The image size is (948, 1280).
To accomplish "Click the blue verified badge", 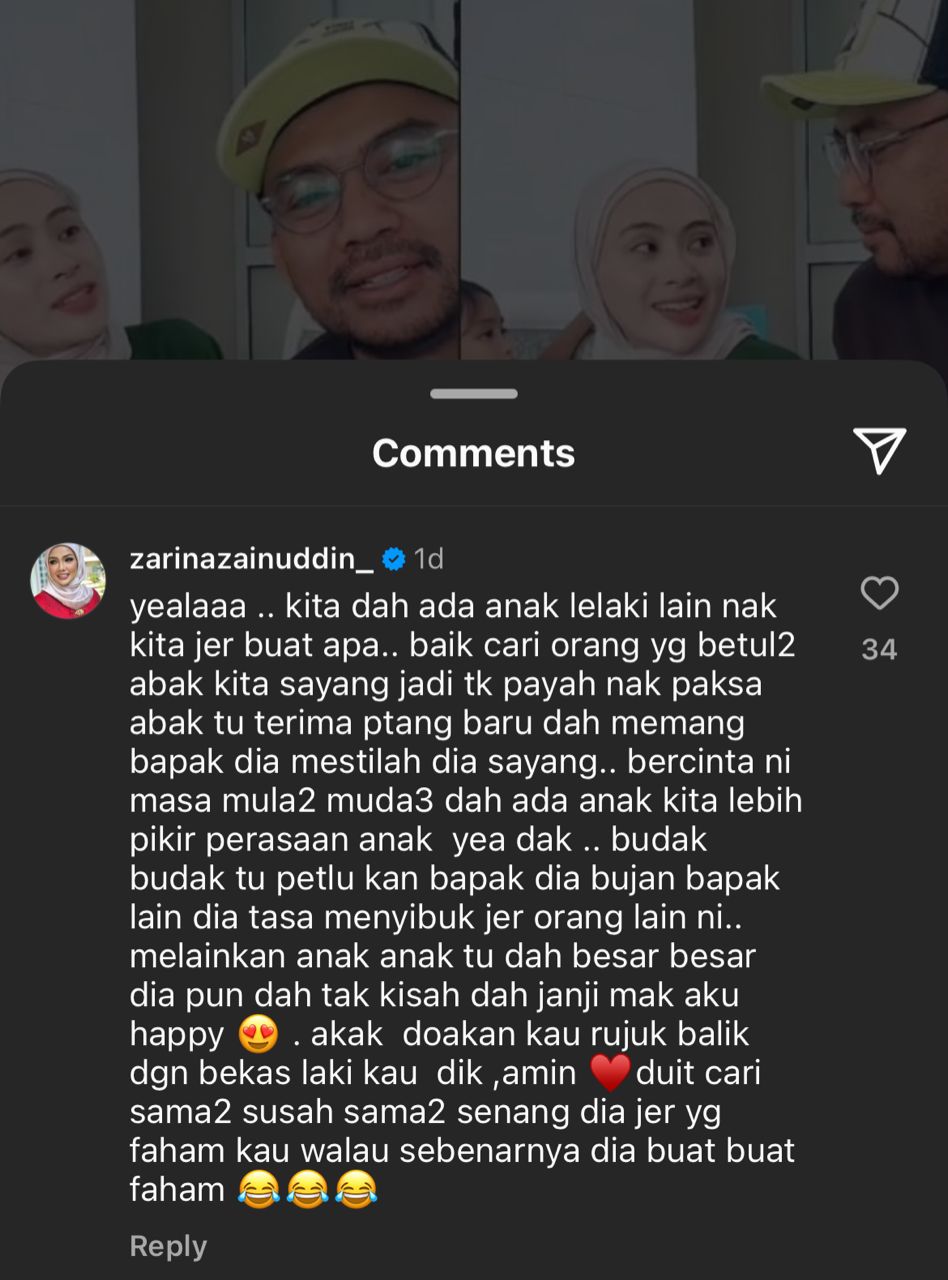I will (394, 559).
